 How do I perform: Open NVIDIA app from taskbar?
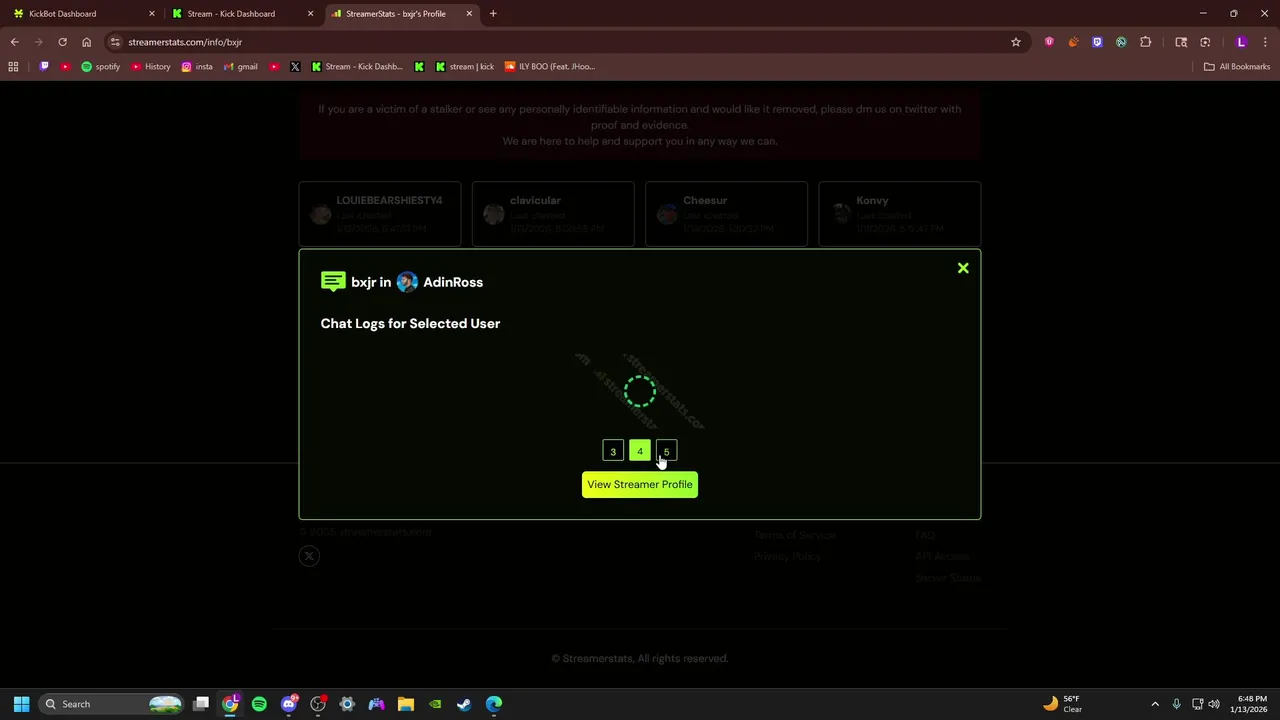(x=435, y=704)
